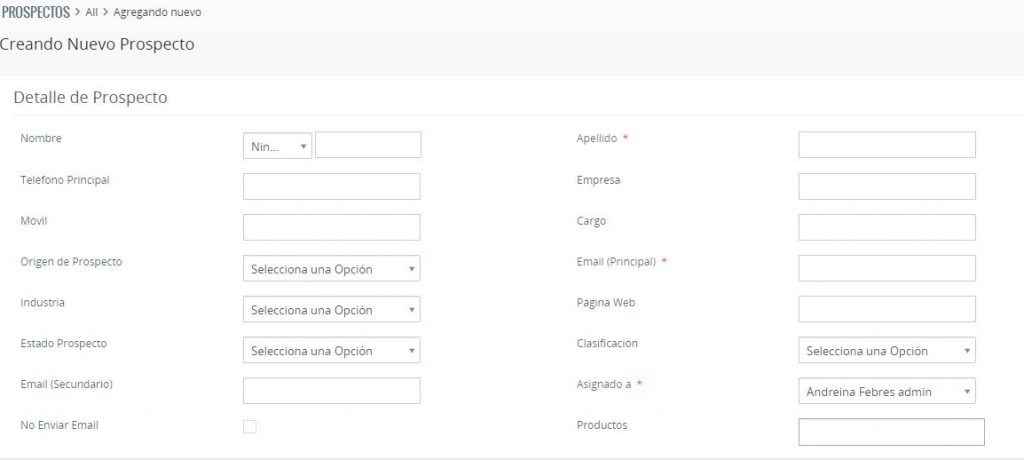Screen dimensions: 1024x460
Task: Go to PROSPECTOS in the breadcrumb
Action: 35,12
